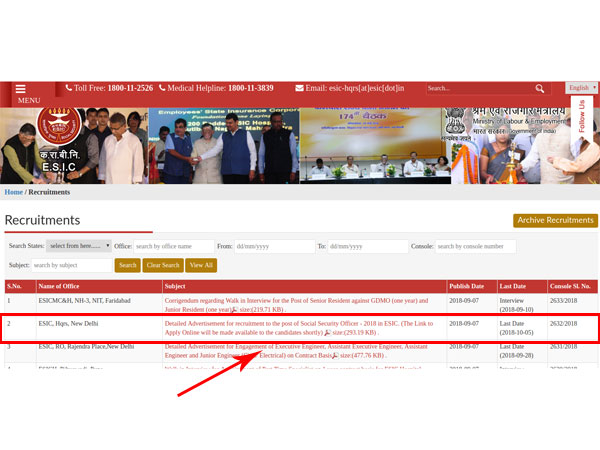Open the hamburger MENU icon
Screen dimensions: 600x450
21,89
